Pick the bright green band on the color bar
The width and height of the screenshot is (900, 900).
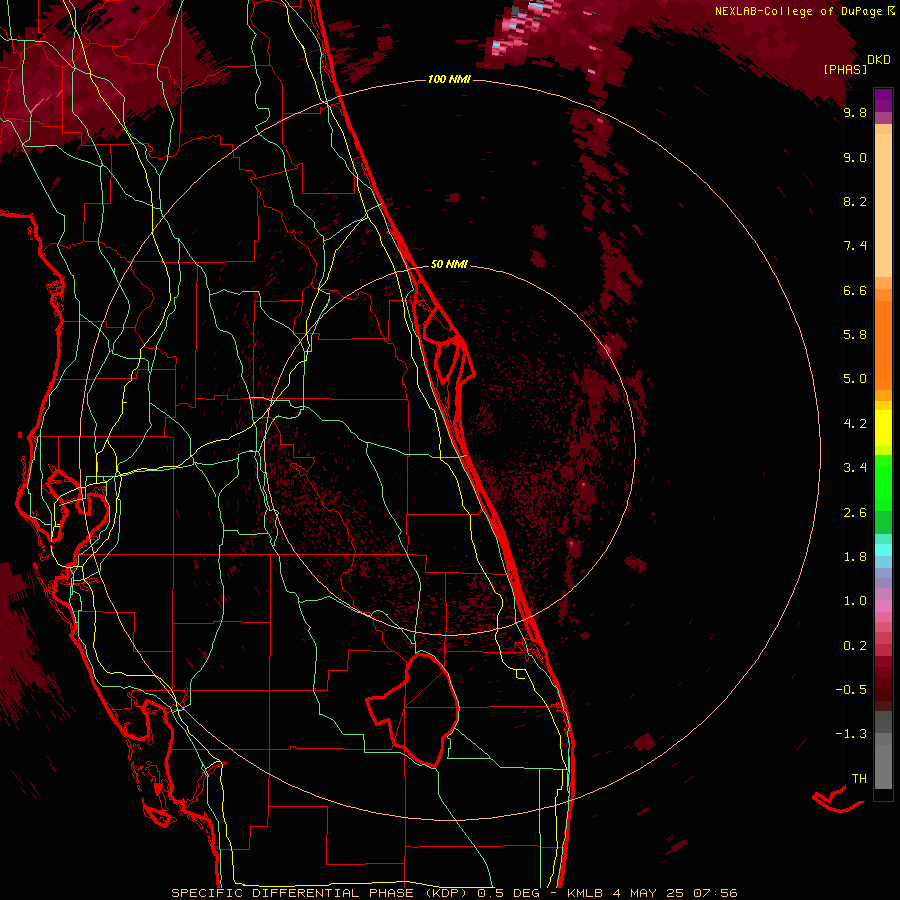[883, 482]
